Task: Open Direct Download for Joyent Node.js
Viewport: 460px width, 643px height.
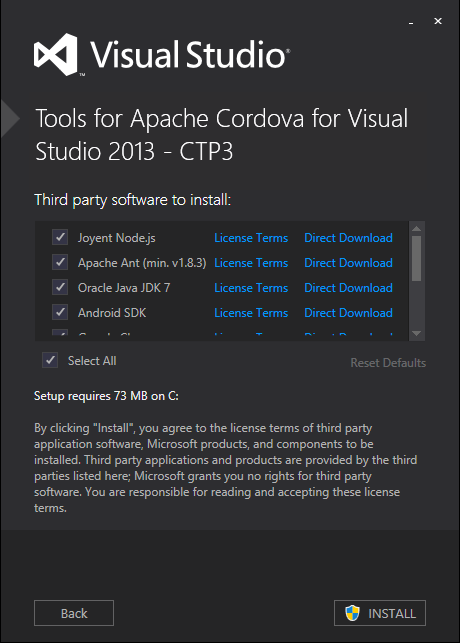Action: pyautogui.click(x=348, y=238)
